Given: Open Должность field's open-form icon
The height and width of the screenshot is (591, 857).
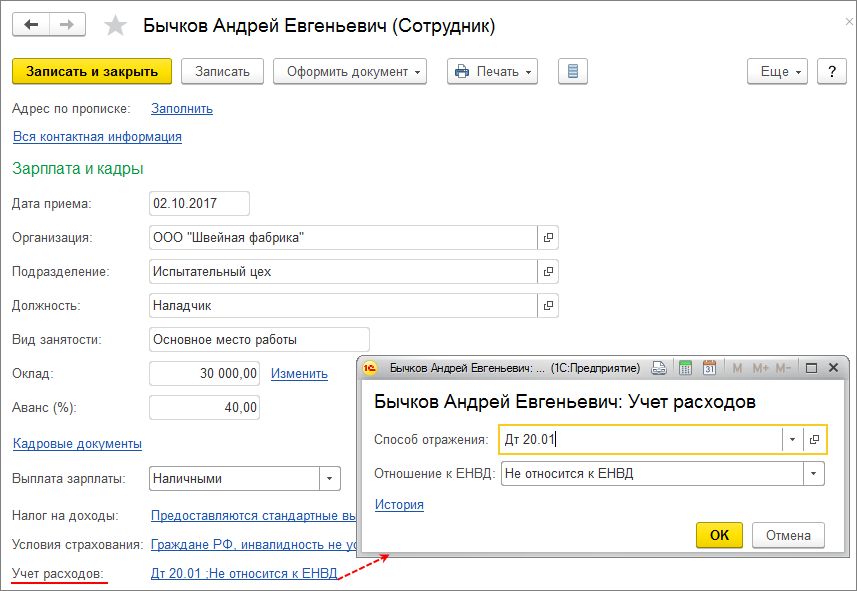Looking at the screenshot, I should click(548, 305).
